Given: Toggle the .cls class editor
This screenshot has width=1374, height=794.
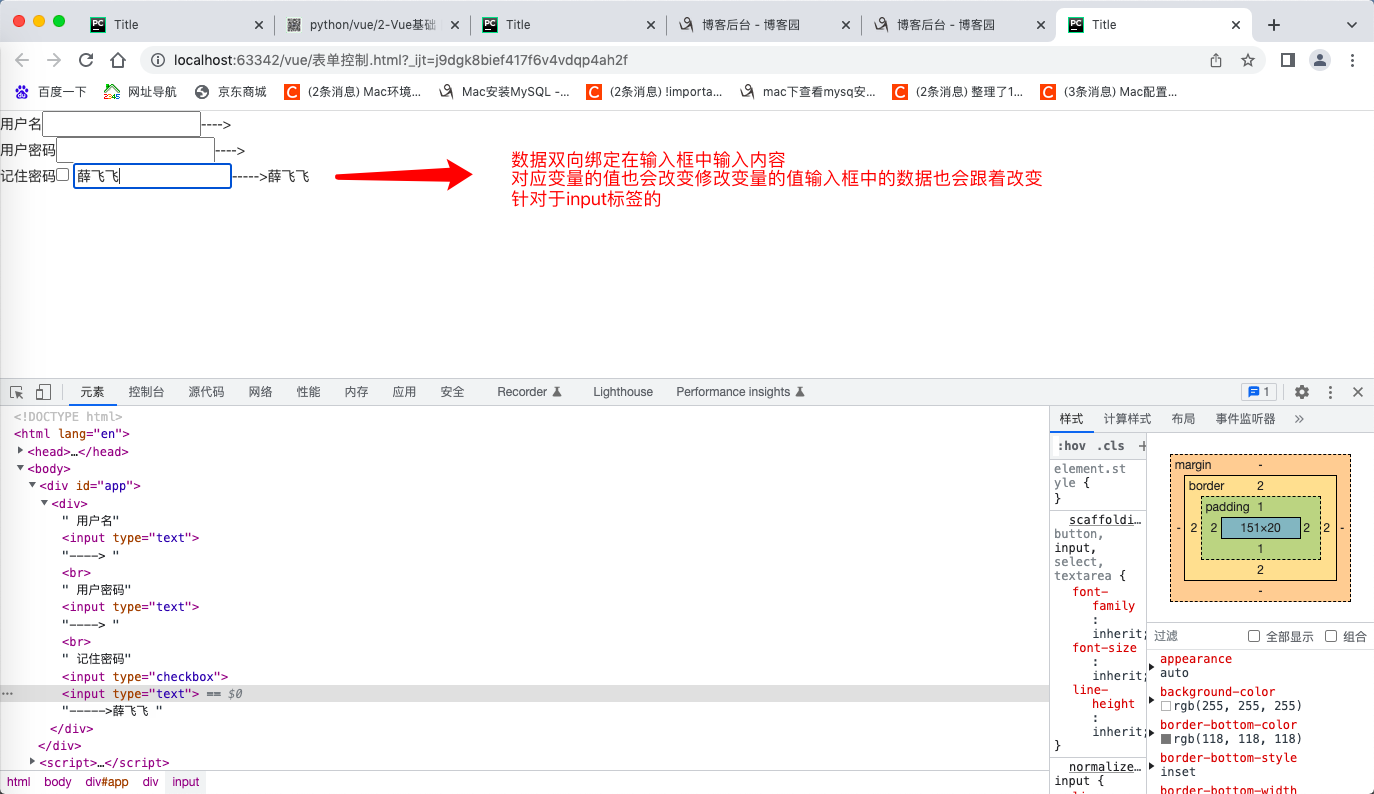Looking at the screenshot, I should (x=1110, y=446).
